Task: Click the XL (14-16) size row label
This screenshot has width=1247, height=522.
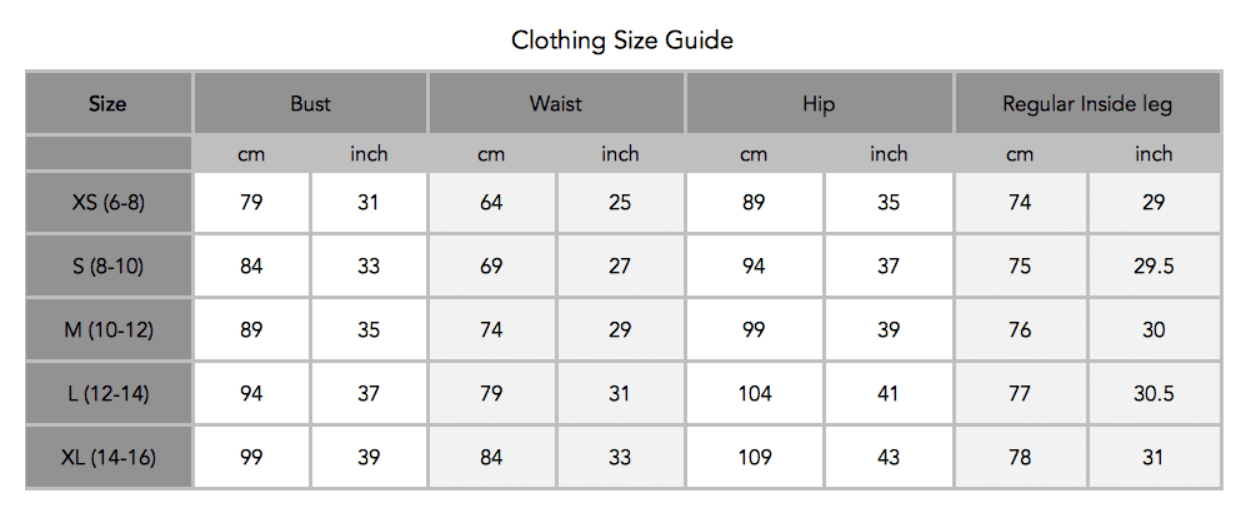Action: point(108,458)
